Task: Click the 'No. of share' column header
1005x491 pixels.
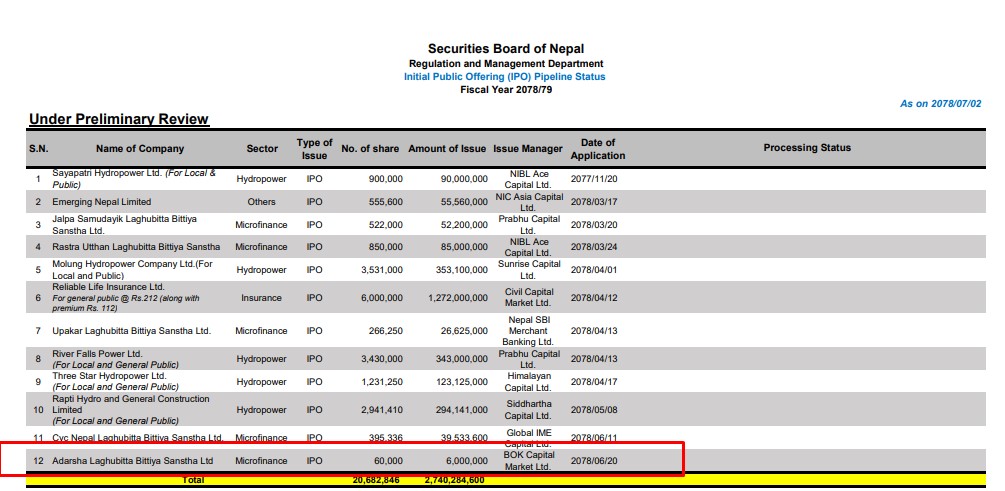Action: 370,149
